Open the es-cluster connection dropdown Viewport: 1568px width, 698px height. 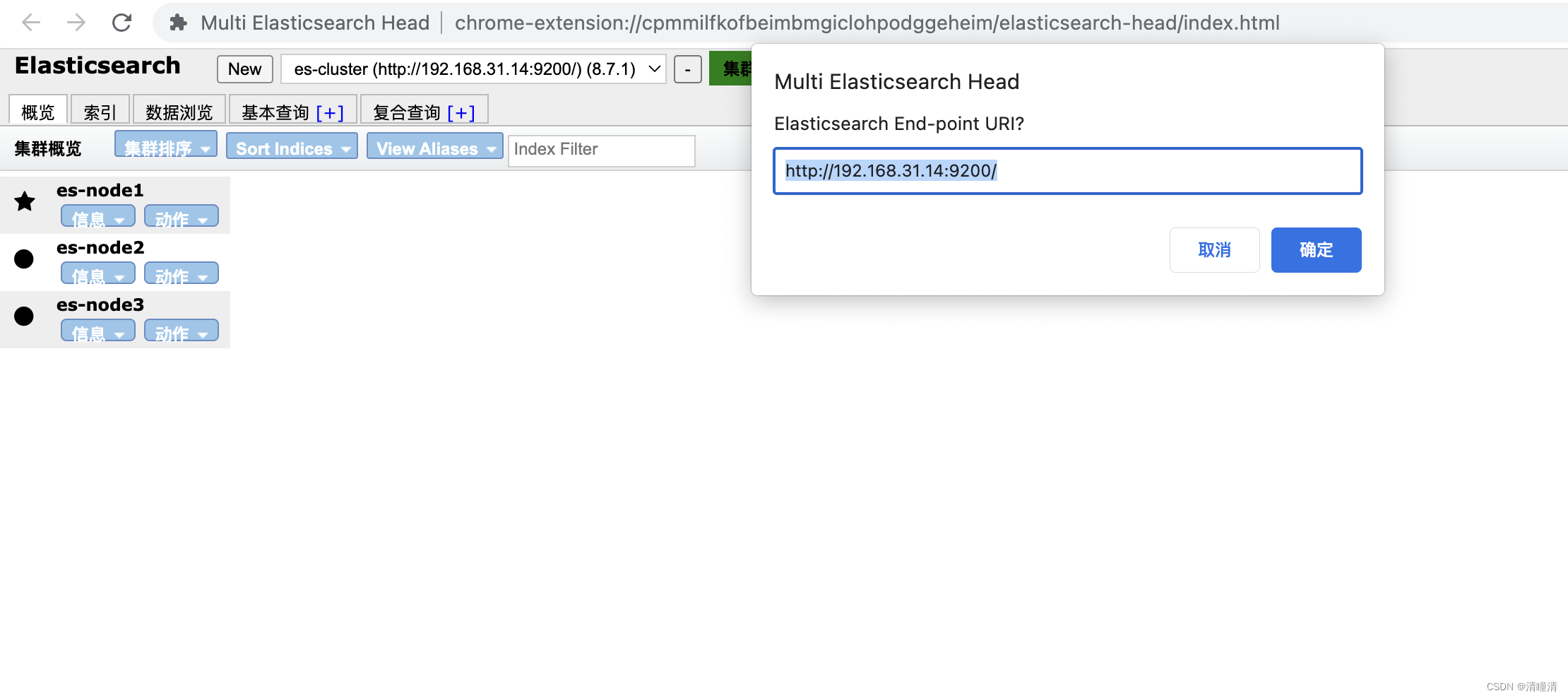click(473, 69)
